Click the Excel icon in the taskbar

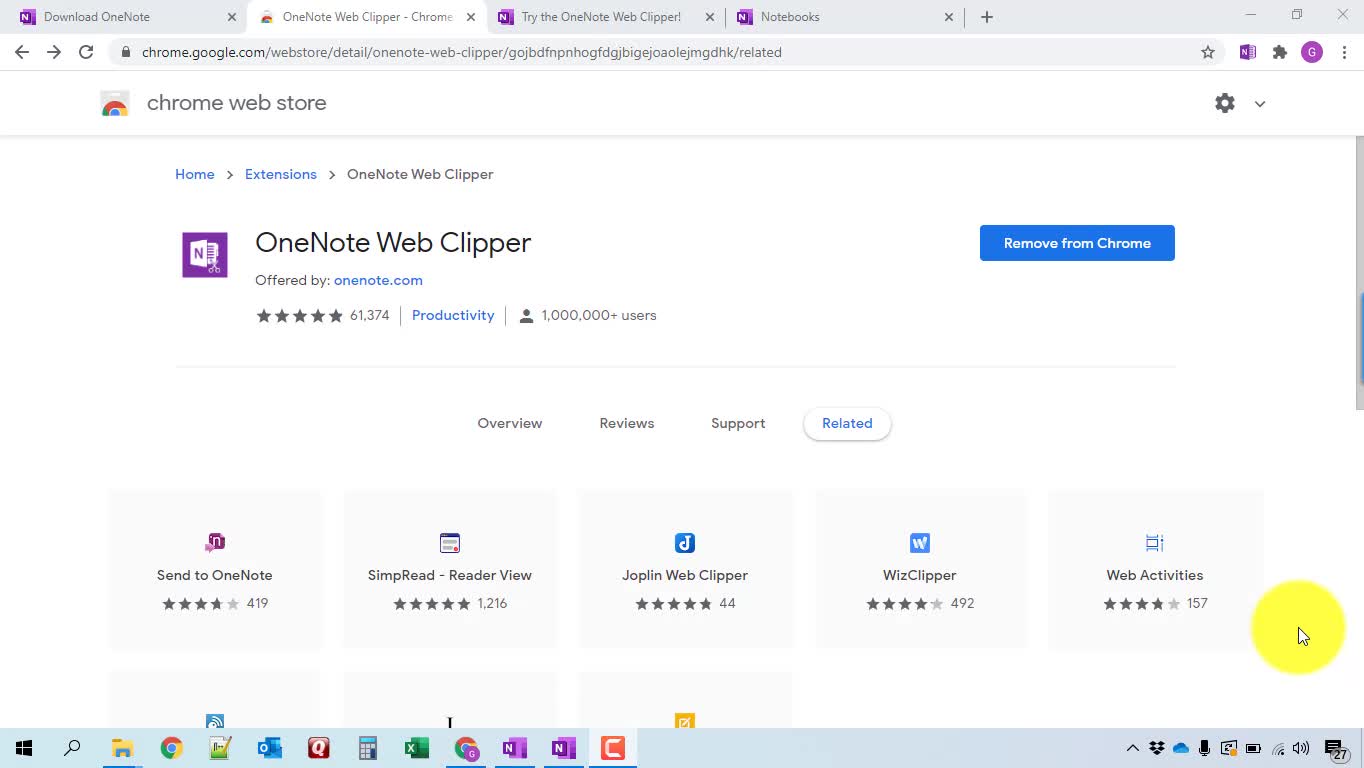click(416, 748)
